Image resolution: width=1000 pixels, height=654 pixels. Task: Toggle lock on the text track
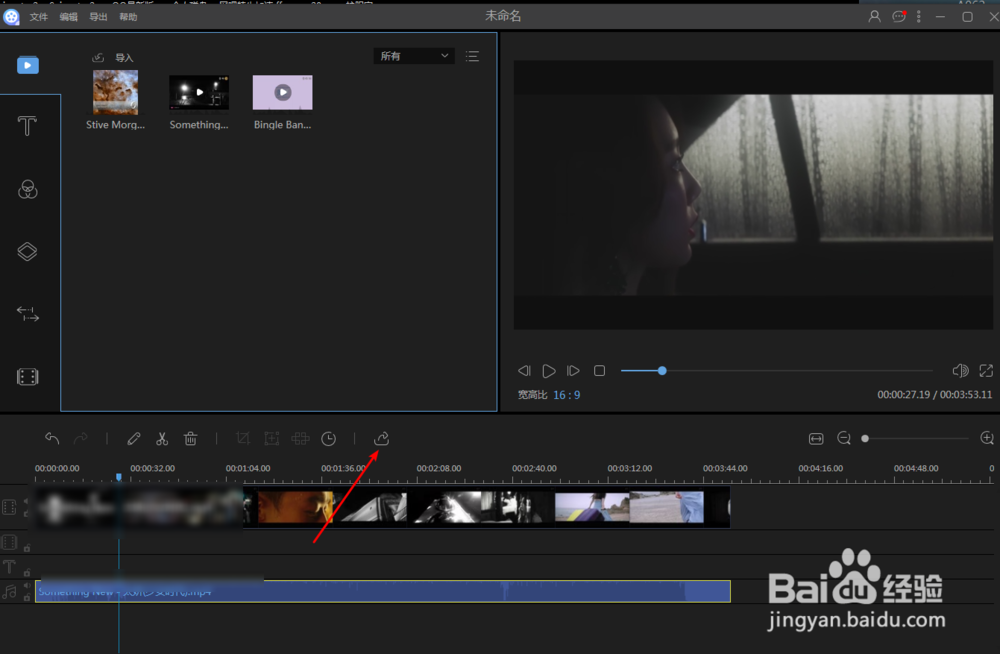tap(27, 572)
